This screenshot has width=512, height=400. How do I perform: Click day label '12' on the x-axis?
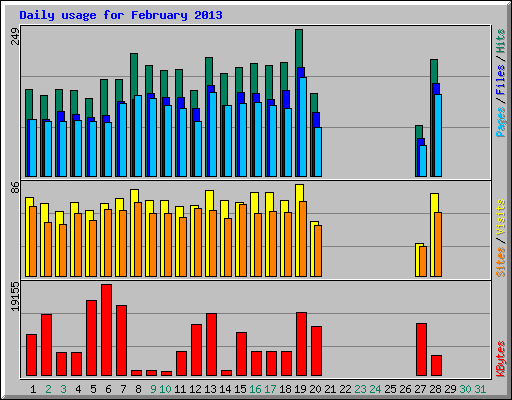pos(195,389)
